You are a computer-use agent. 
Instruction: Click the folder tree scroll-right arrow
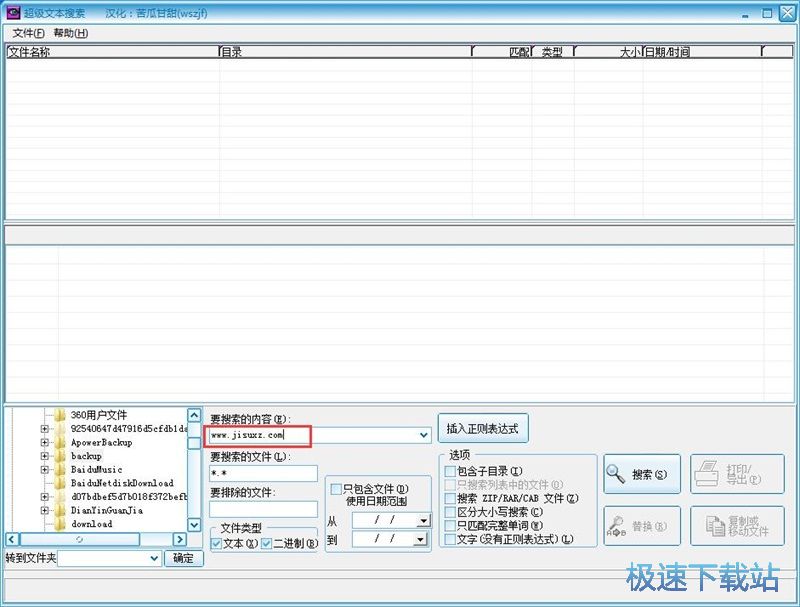[x=180, y=539]
